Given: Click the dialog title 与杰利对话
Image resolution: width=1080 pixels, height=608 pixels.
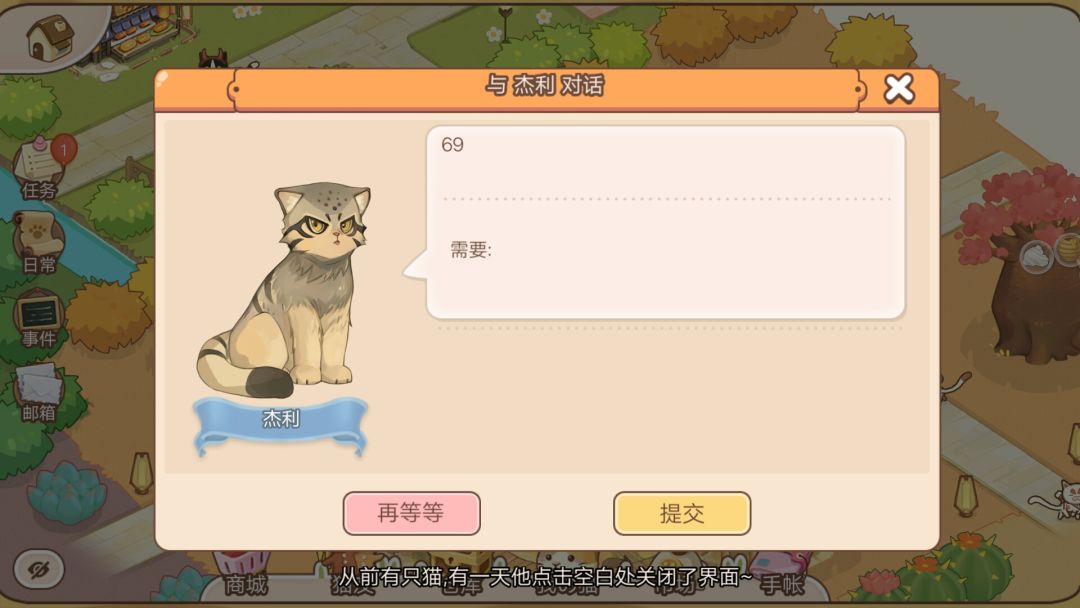Looking at the screenshot, I should [545, 85].
